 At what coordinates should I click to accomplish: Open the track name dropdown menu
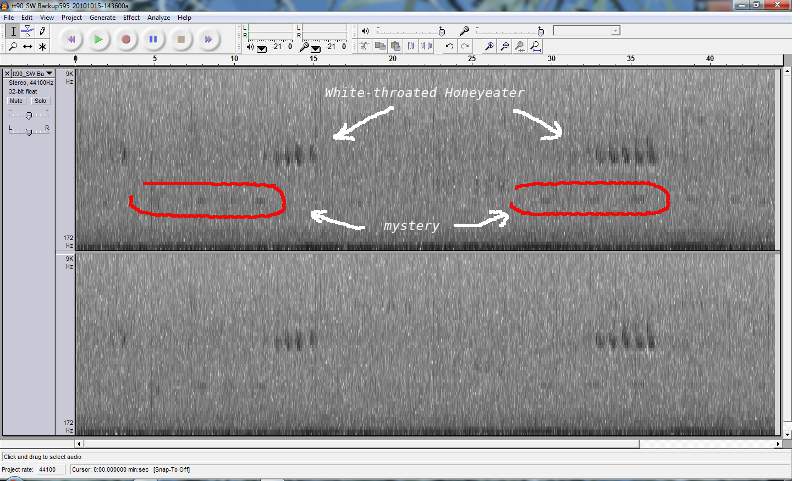coord(49,73)
